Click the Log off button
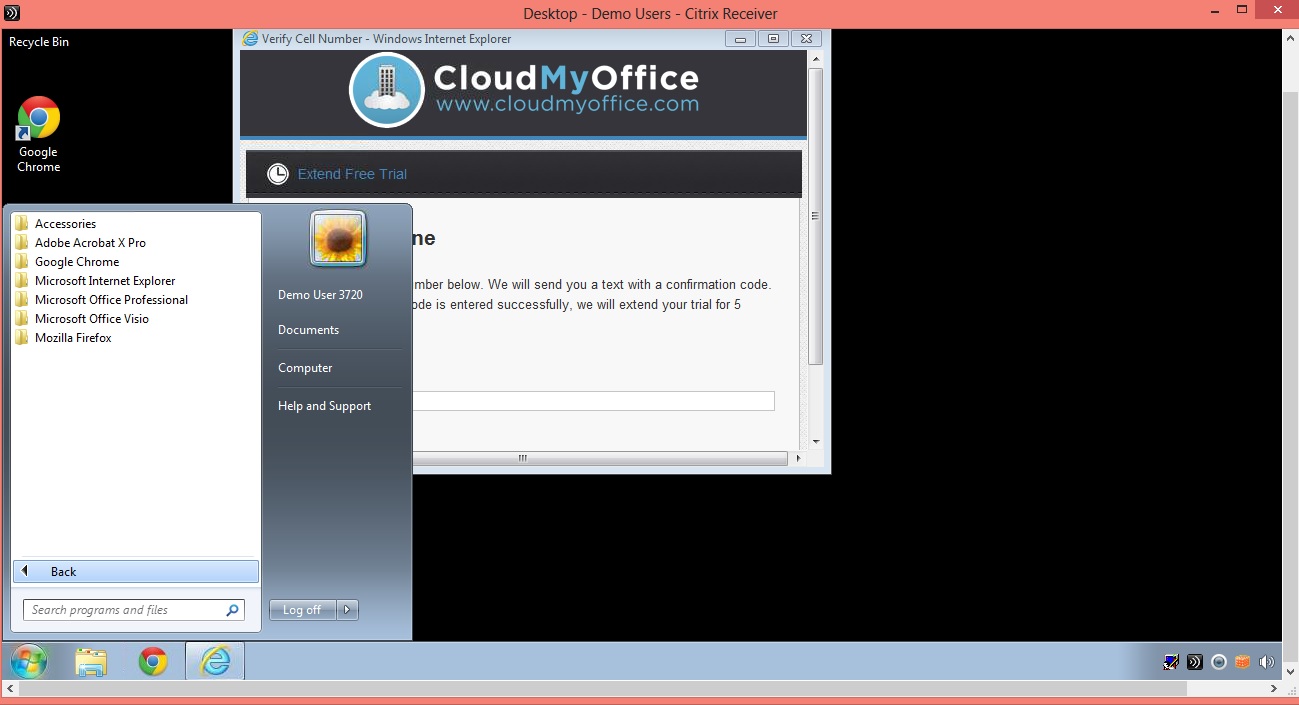1299x705 pixels. coord(303,610)
